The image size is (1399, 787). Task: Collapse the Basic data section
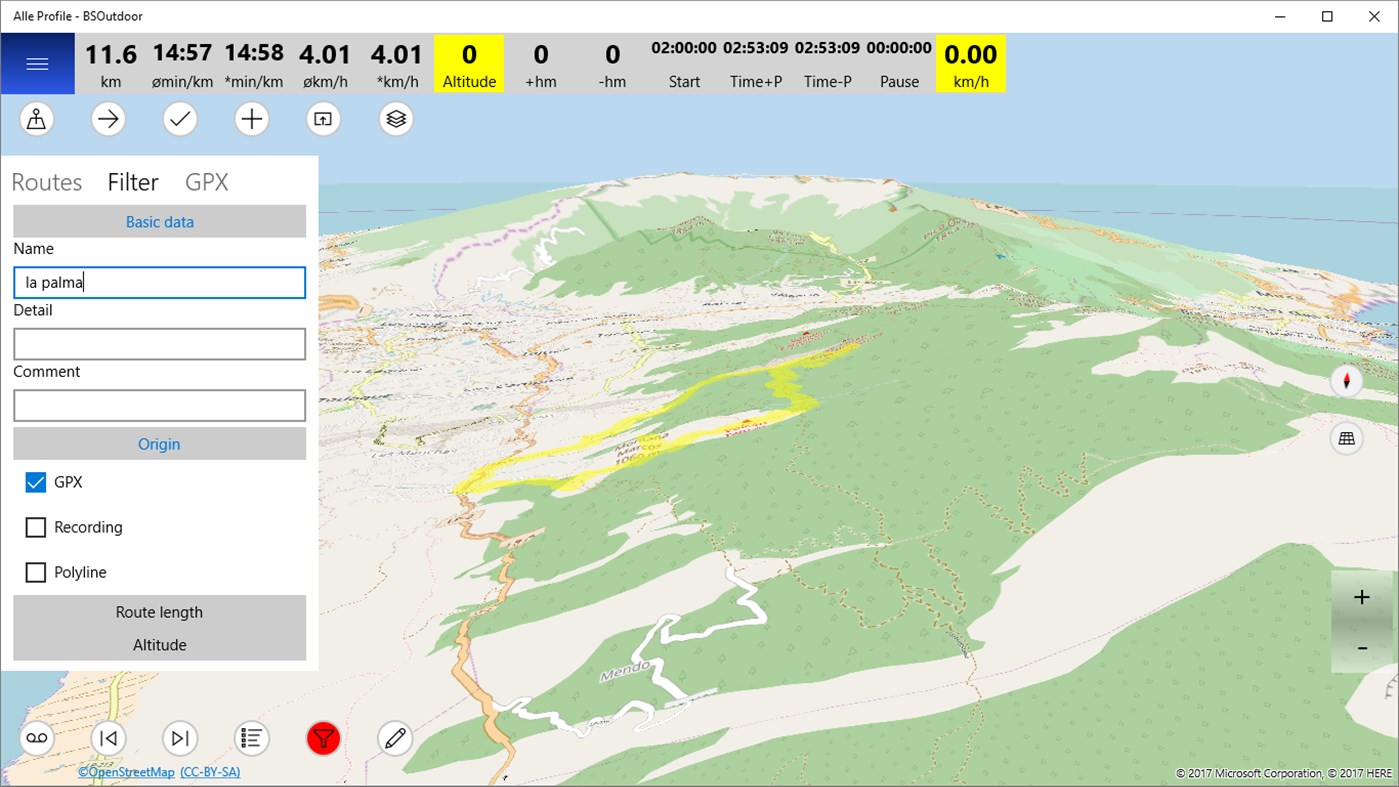pyautogui.click(x=159, y=222)
